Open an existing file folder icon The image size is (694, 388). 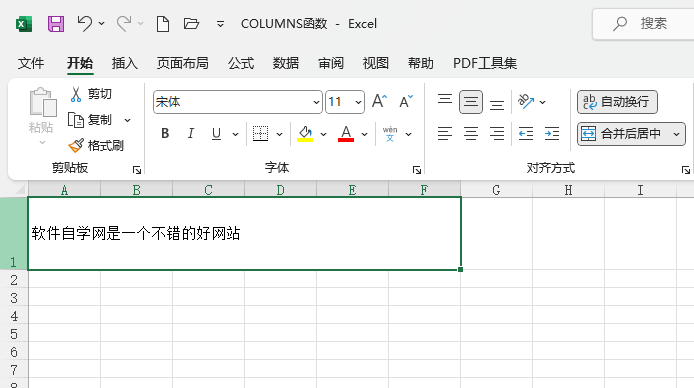(x=191, y=23)
